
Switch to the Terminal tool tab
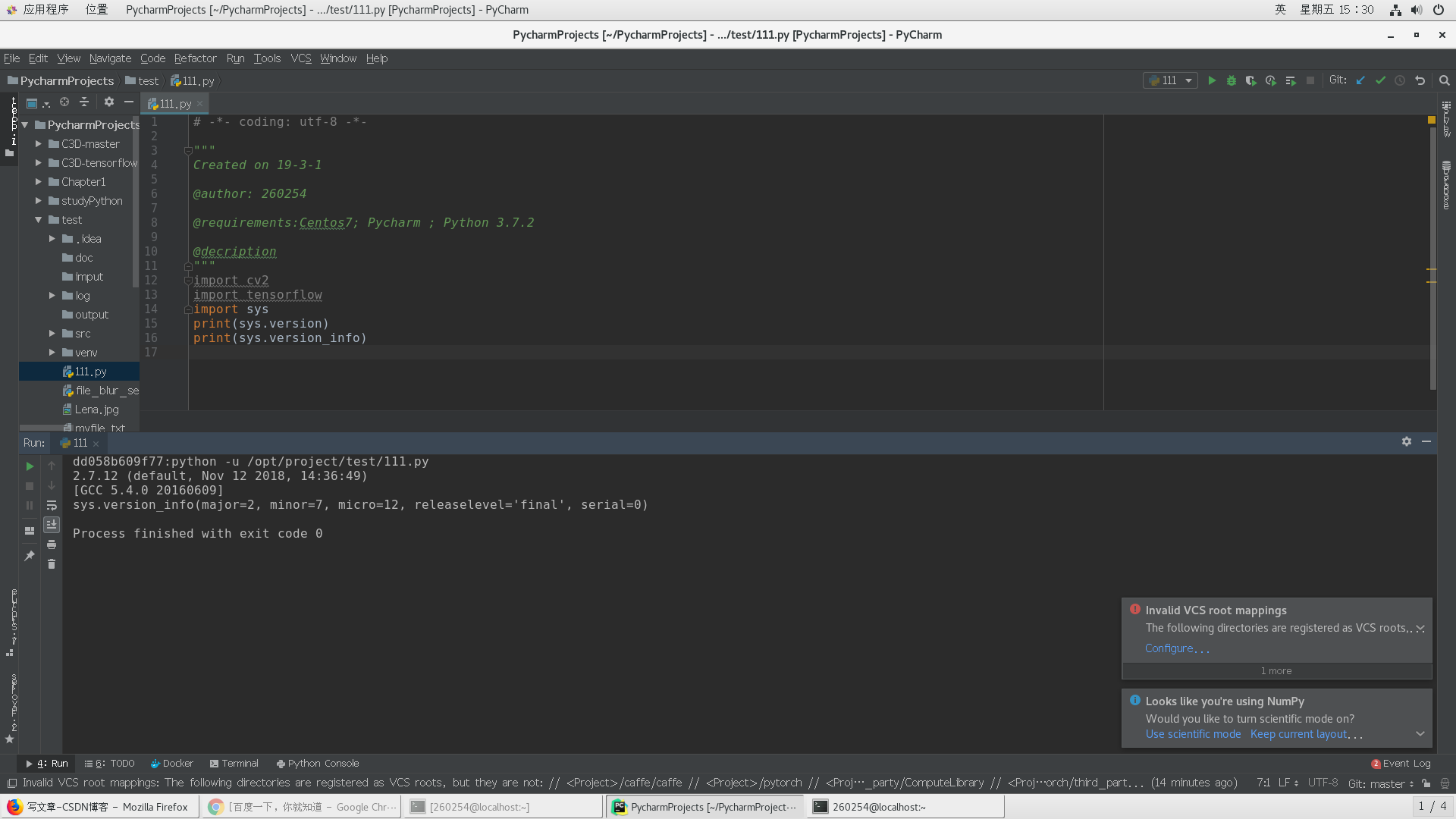234,764
